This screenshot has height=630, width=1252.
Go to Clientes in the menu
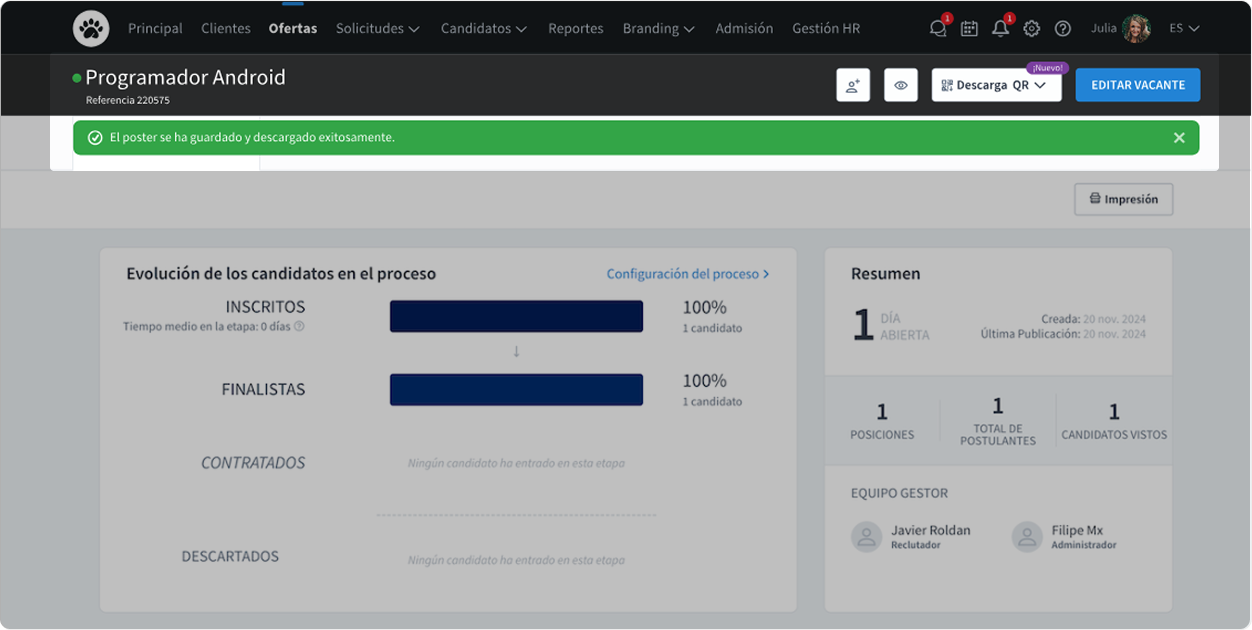point(226,28)
